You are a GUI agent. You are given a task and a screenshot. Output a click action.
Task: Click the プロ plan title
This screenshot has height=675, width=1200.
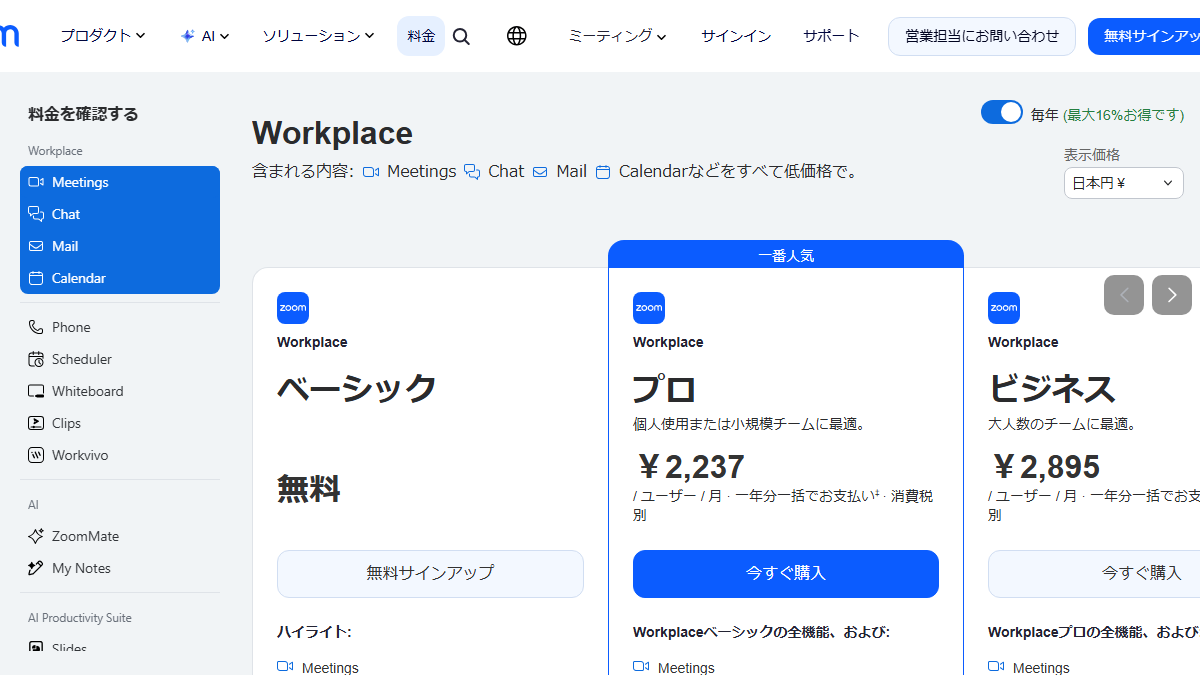tap(664, 388)
